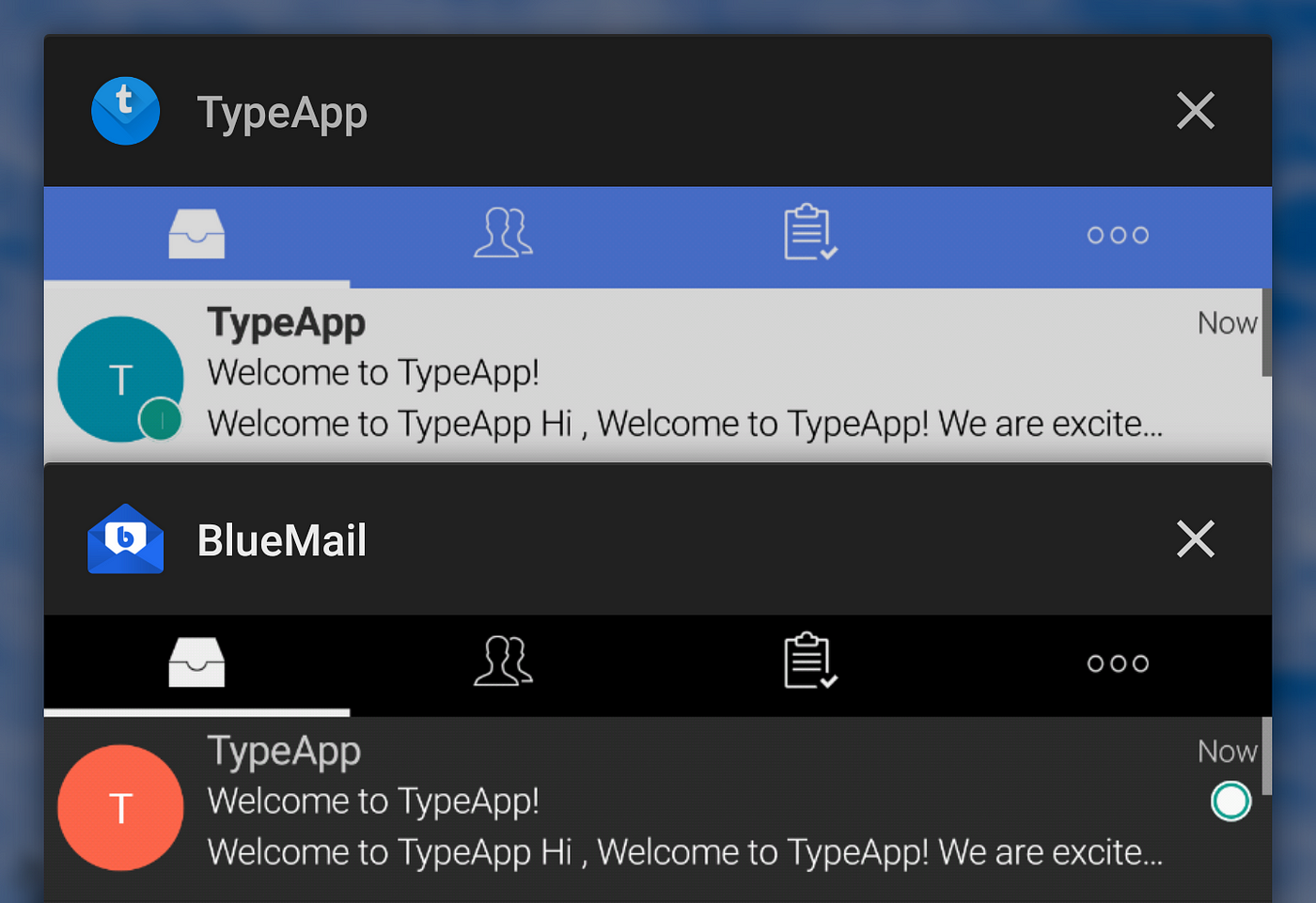Open the email preview line in the TypeApp inbox
Viewport: 1316px width, 903px height.
click(x=685, y=424)
